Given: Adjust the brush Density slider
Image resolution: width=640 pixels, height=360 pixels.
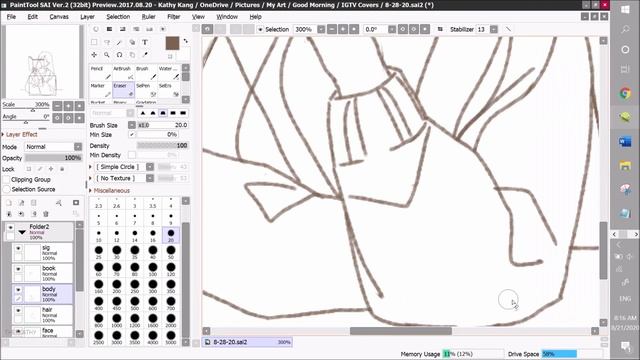Looking at the screenshot, I should click(x=162, y=145).
